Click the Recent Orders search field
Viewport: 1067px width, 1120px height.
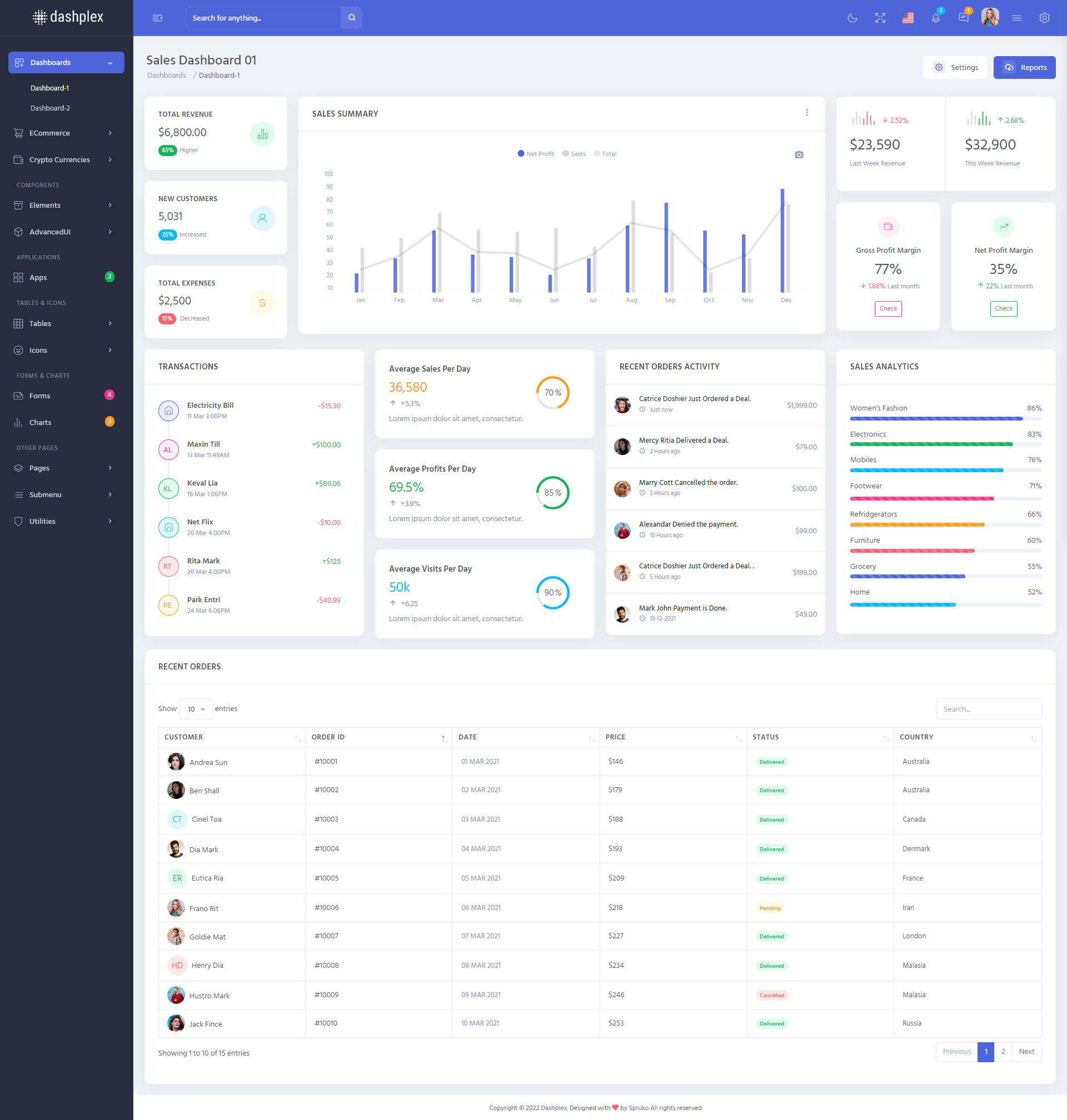(989, 709)
